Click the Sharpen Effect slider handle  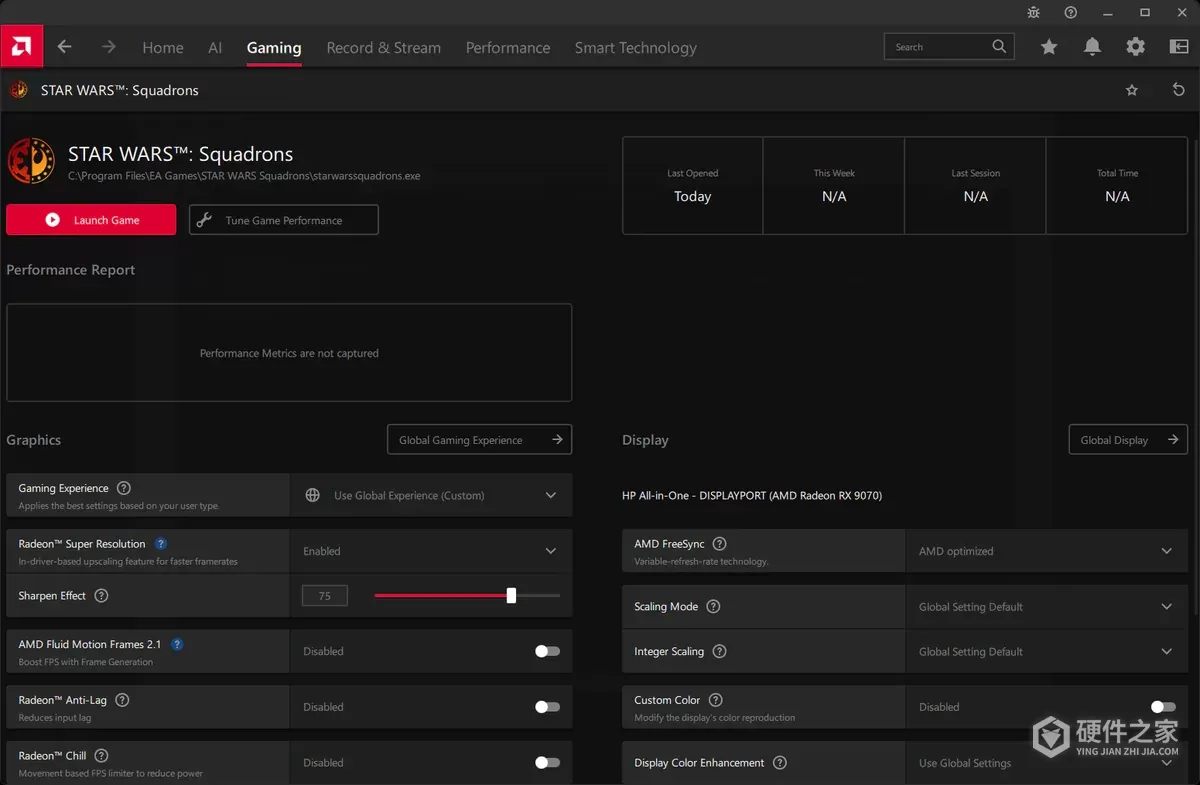click(x=511, y=595)
